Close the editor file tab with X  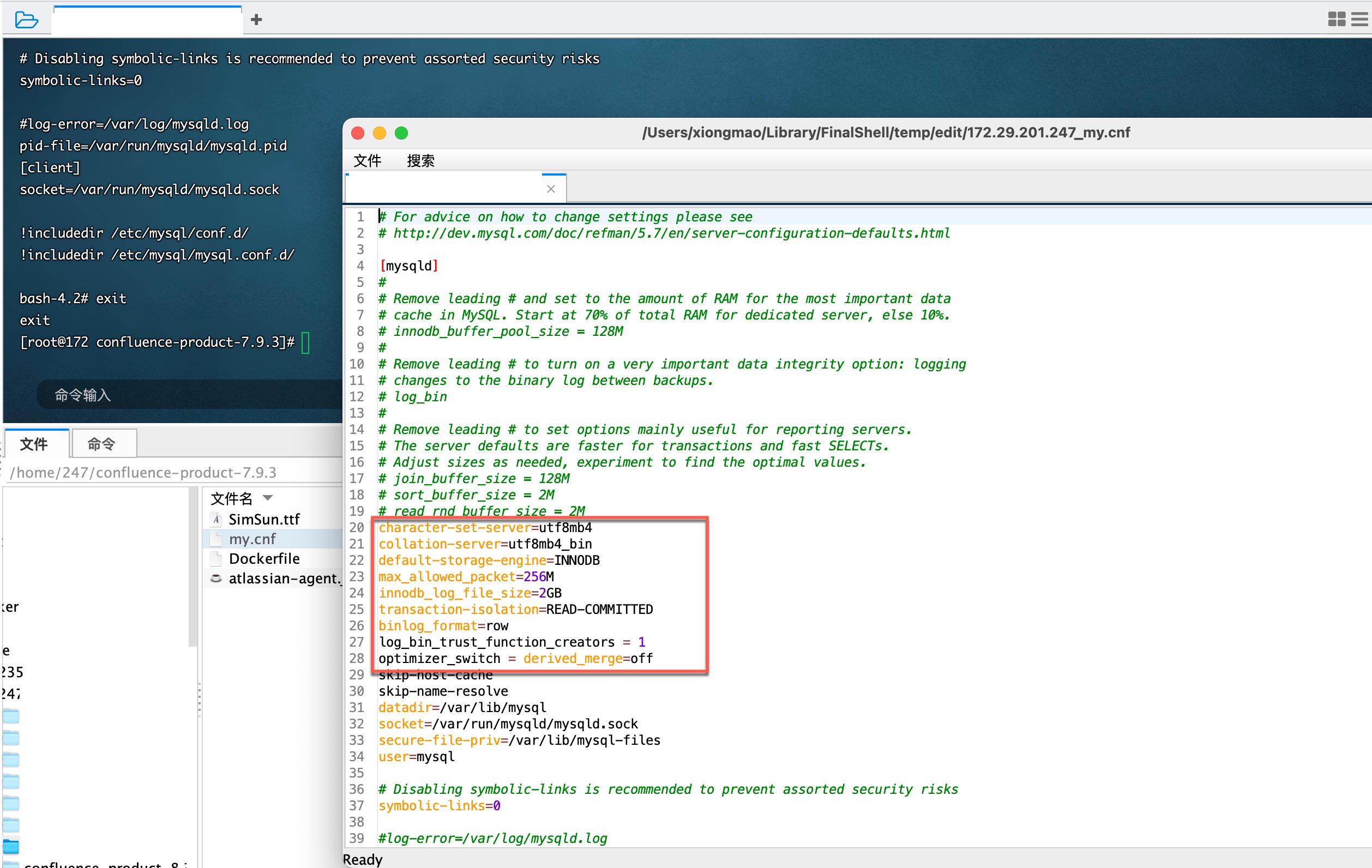[550, 189]
